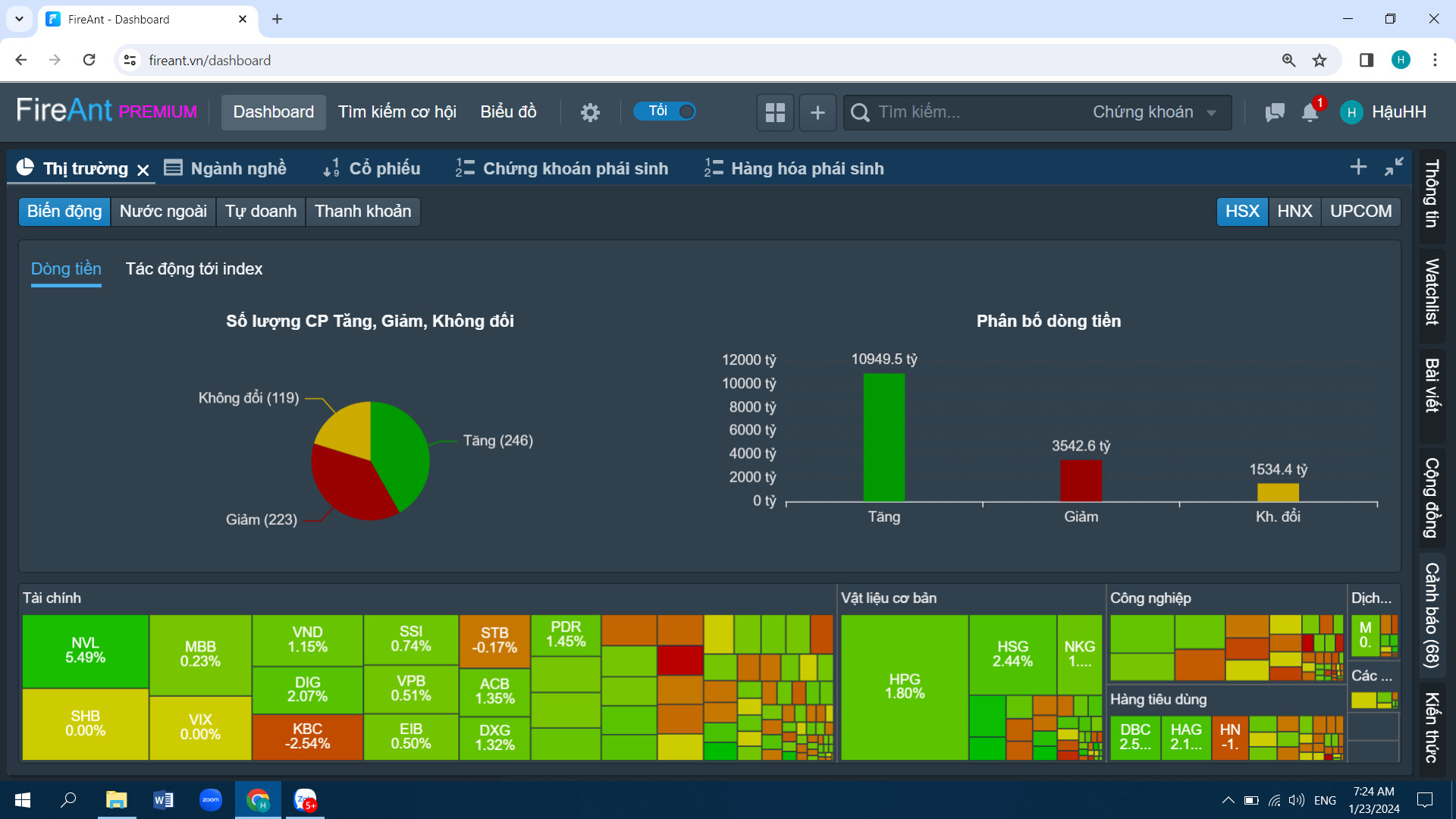1456x819 pixels.
Task: Expand the Watchlist side panel
Action: coord(1432,292)
